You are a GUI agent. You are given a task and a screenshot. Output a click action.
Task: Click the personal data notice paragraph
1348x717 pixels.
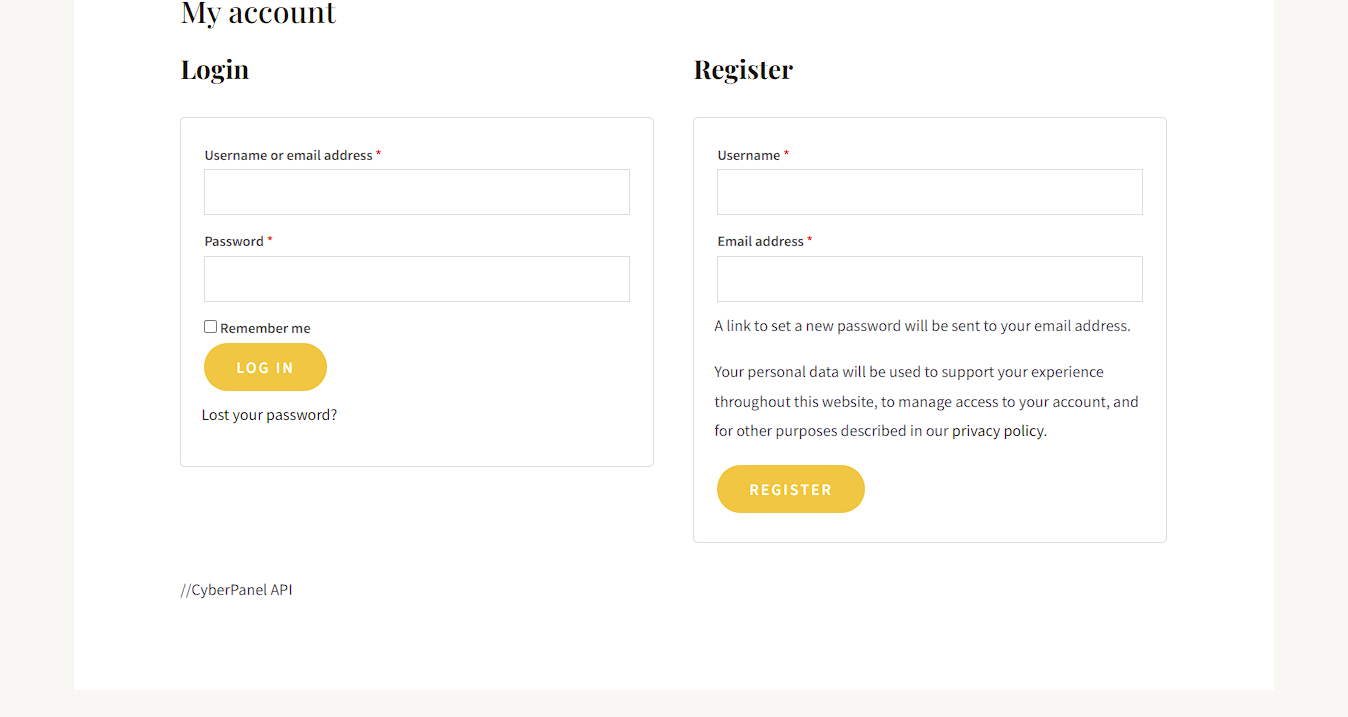[x=925, y=401]
